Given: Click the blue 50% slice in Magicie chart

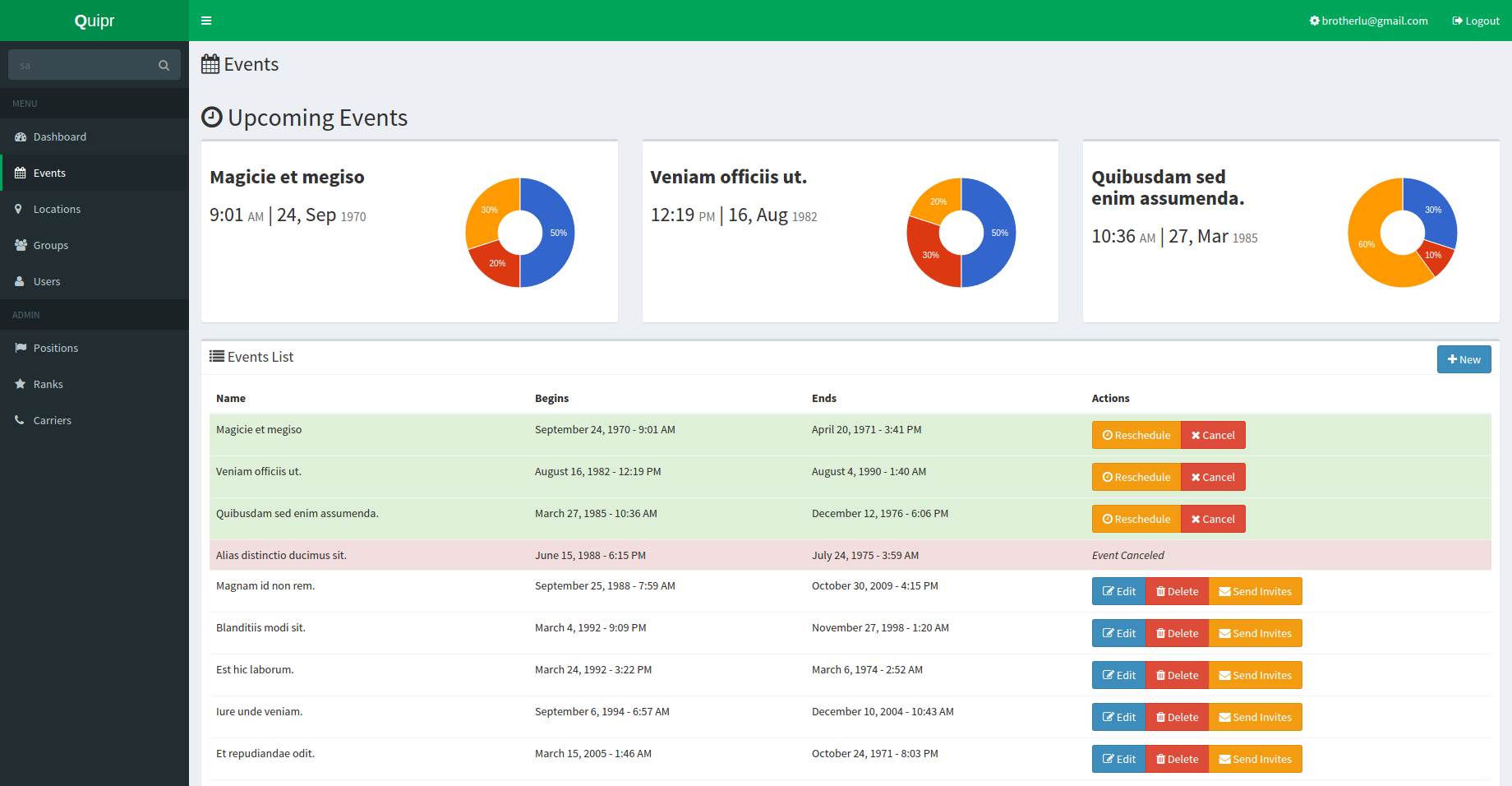Looking at the screenshot, I should click(559, 233).
